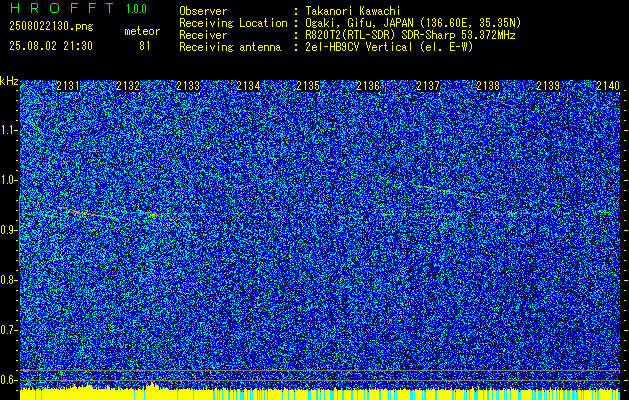Click the 0.9 kHz axis label

(8, 230)
